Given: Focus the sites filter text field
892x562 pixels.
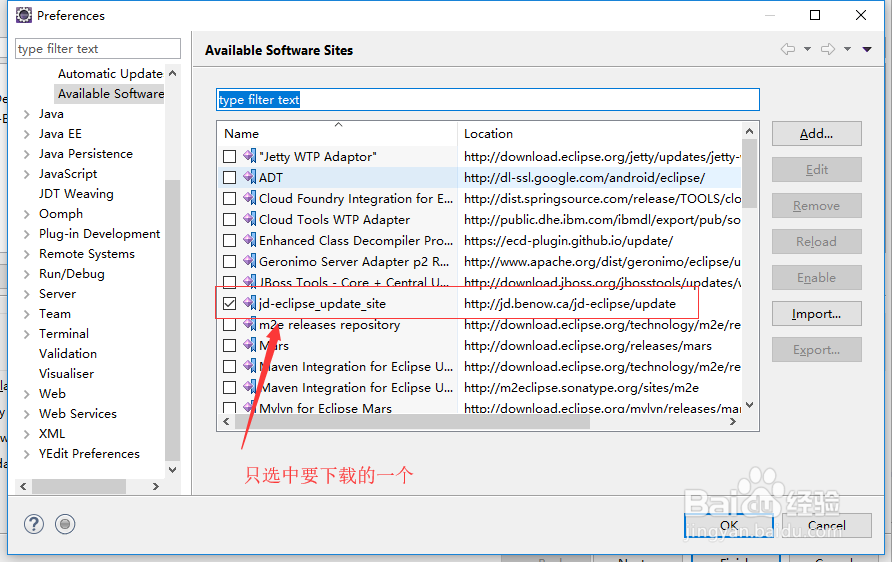Looking at the screenshot, I should [488, 100].
